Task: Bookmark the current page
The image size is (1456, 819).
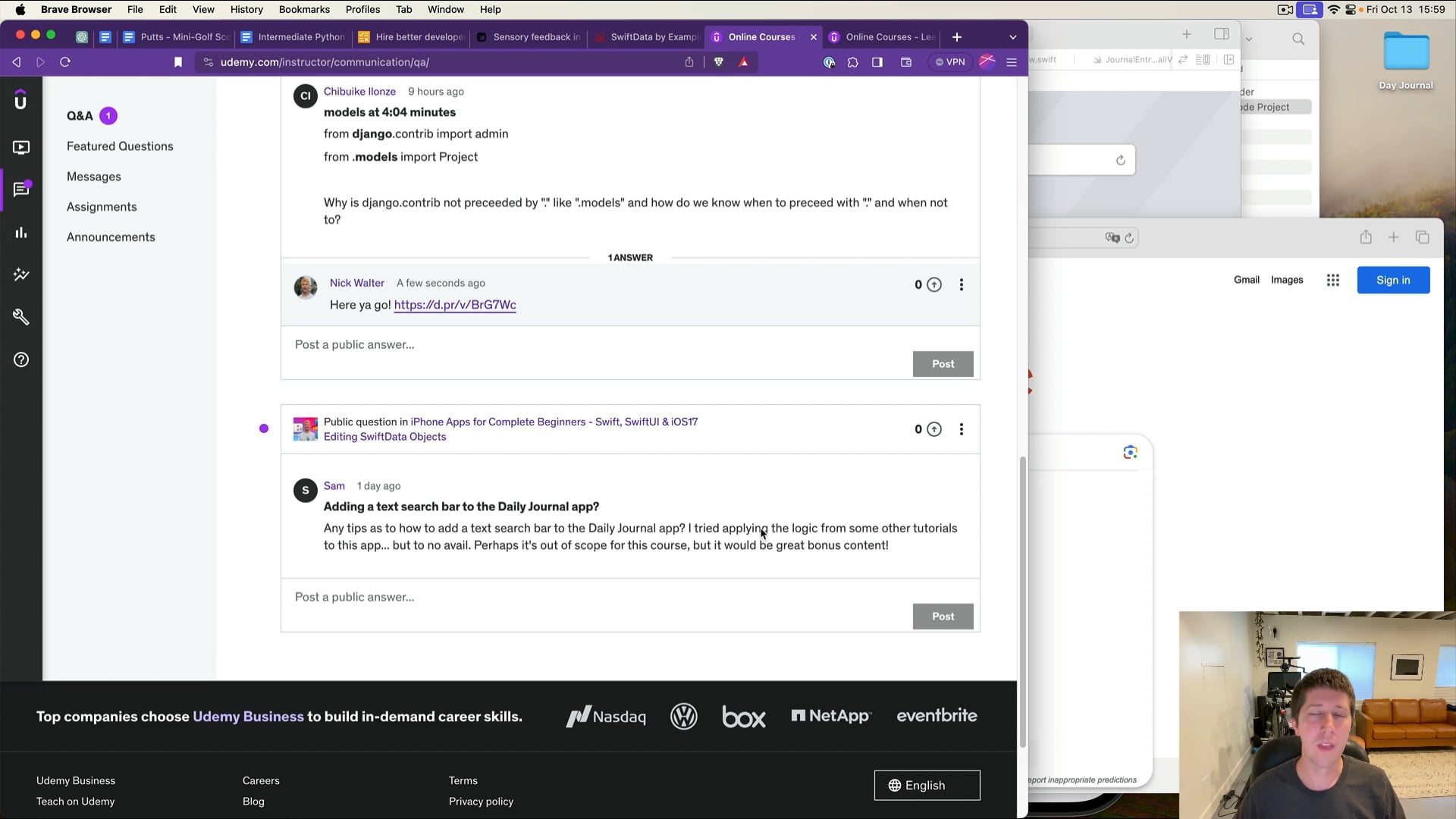Action: pyautogui.click(x=178, y=62)
